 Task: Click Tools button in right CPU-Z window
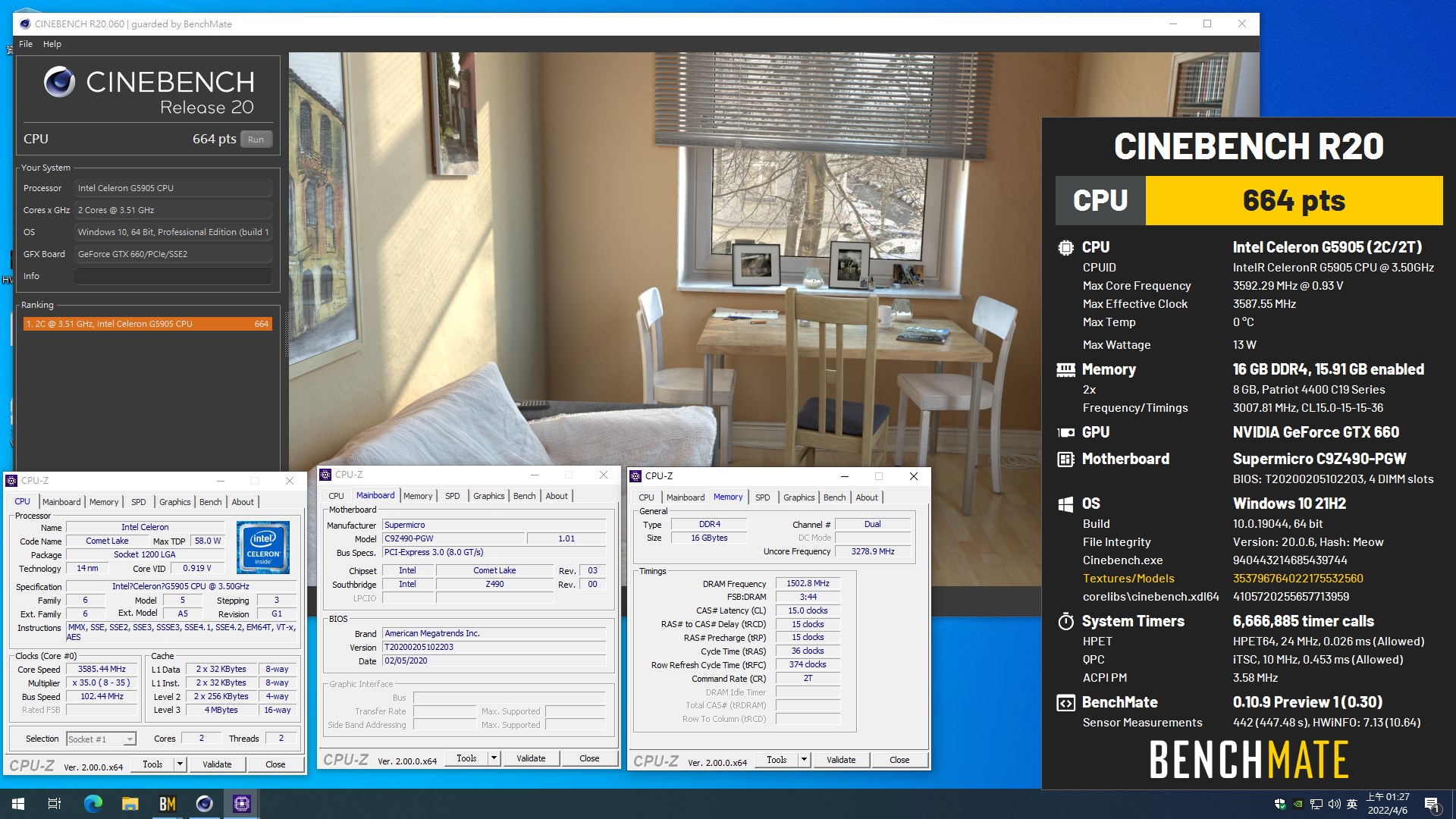777,760
